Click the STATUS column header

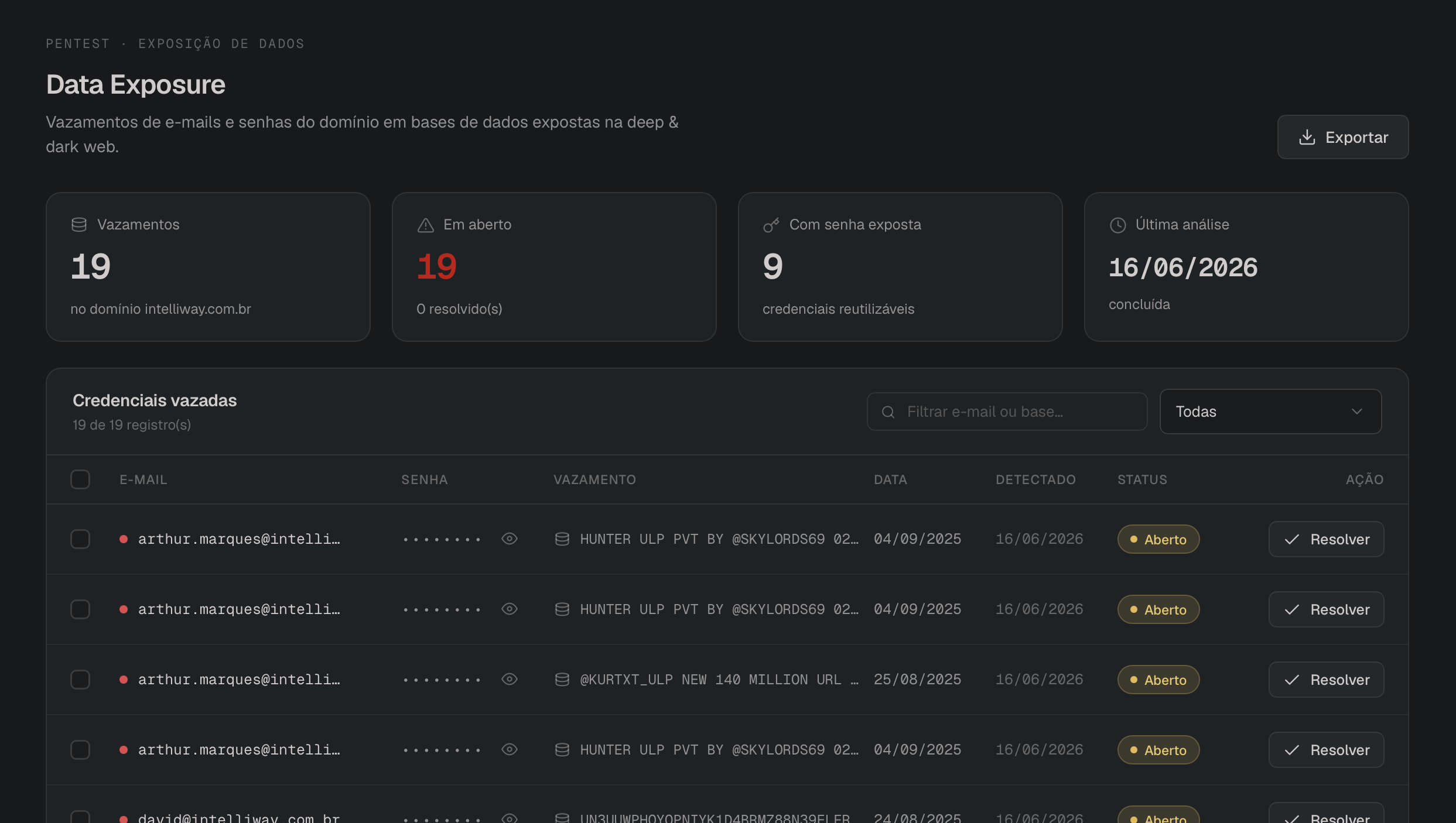point(1142,479)
